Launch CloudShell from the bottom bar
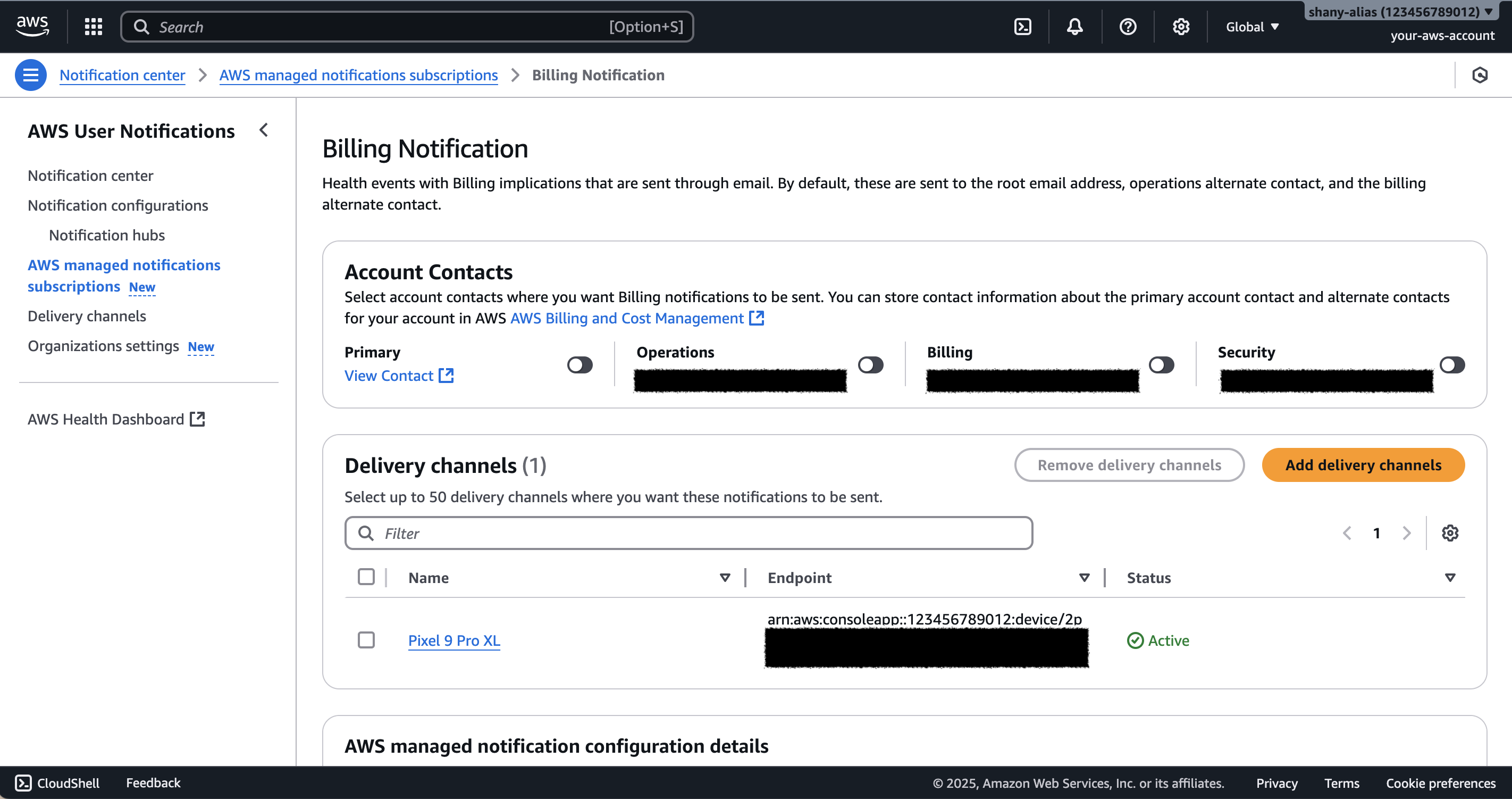Image resolution: width=1512 pixels, height=799 pixels. [56, 783]
